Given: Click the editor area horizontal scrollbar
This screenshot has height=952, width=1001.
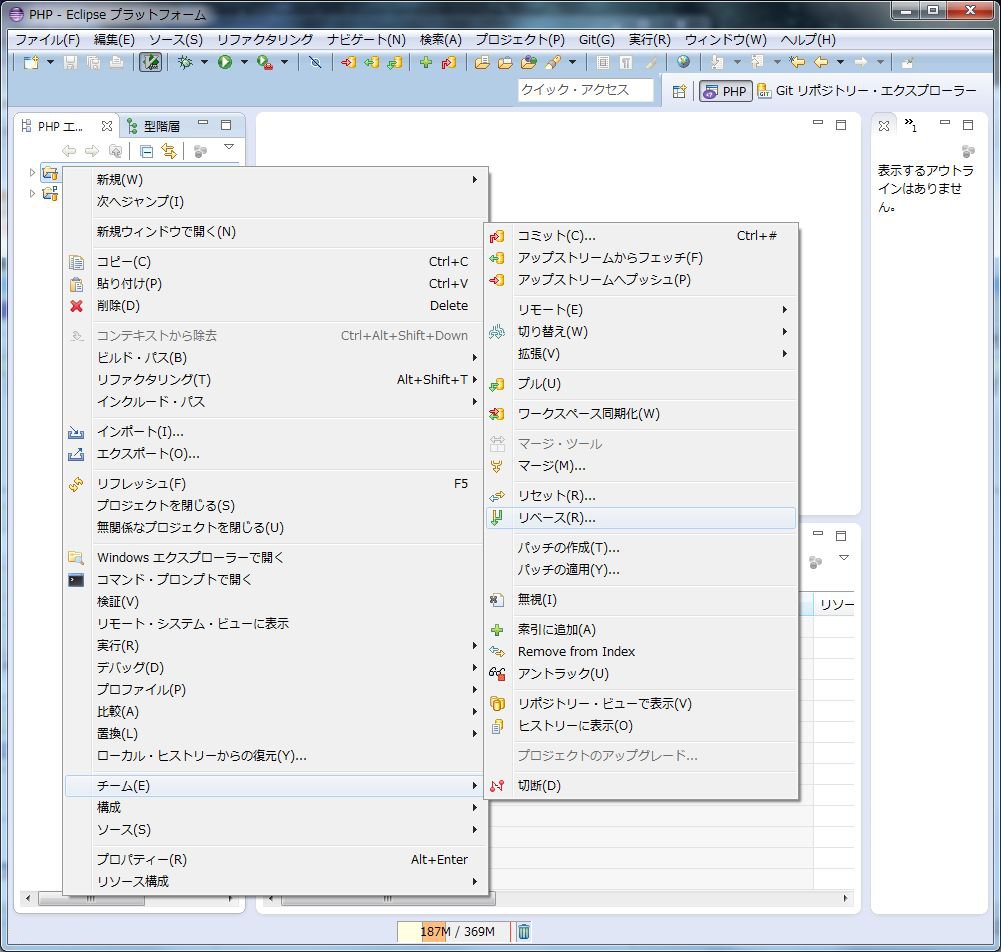Looking at the screenshot, I should (558, 899).
